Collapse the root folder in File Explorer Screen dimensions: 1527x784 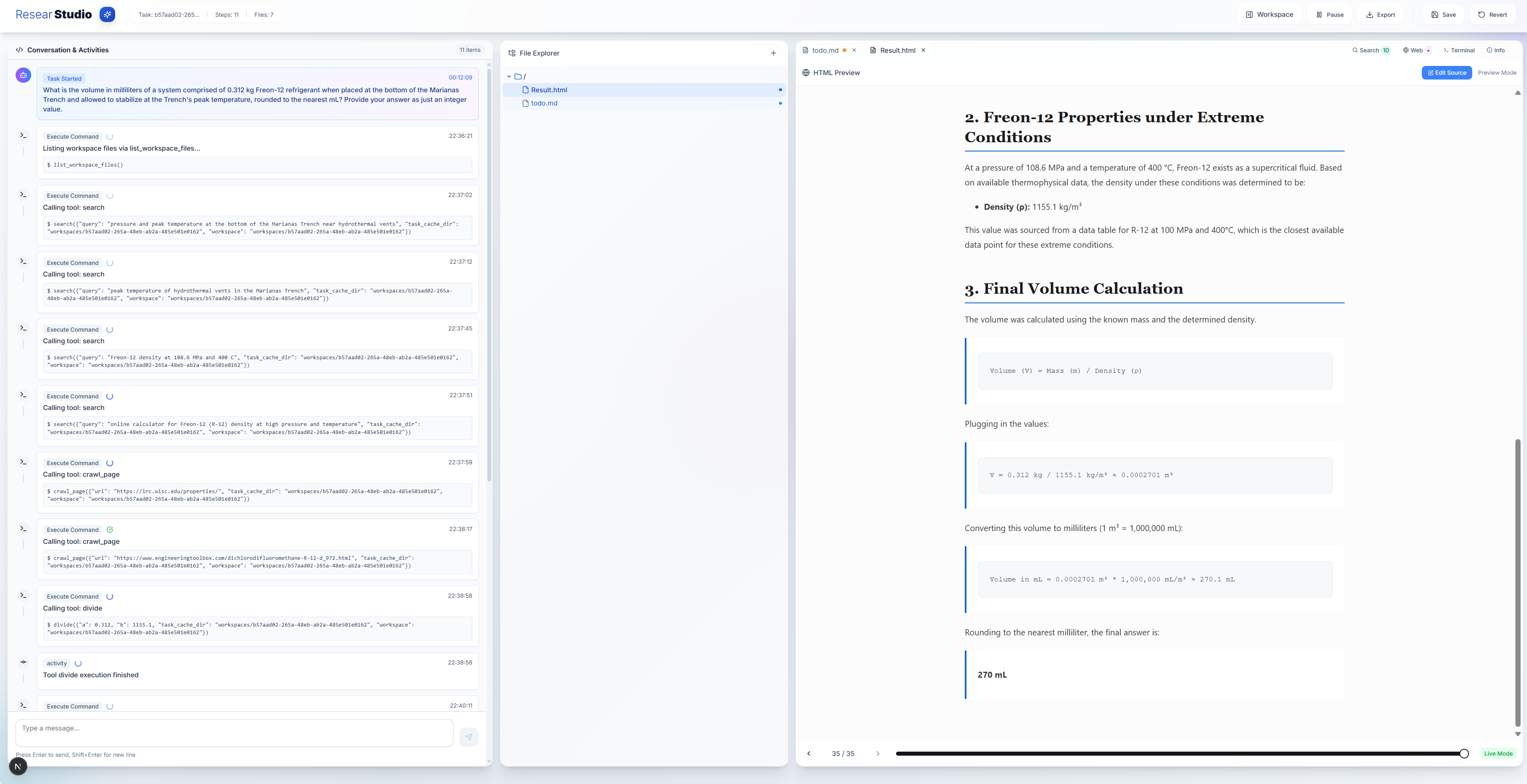509,76
